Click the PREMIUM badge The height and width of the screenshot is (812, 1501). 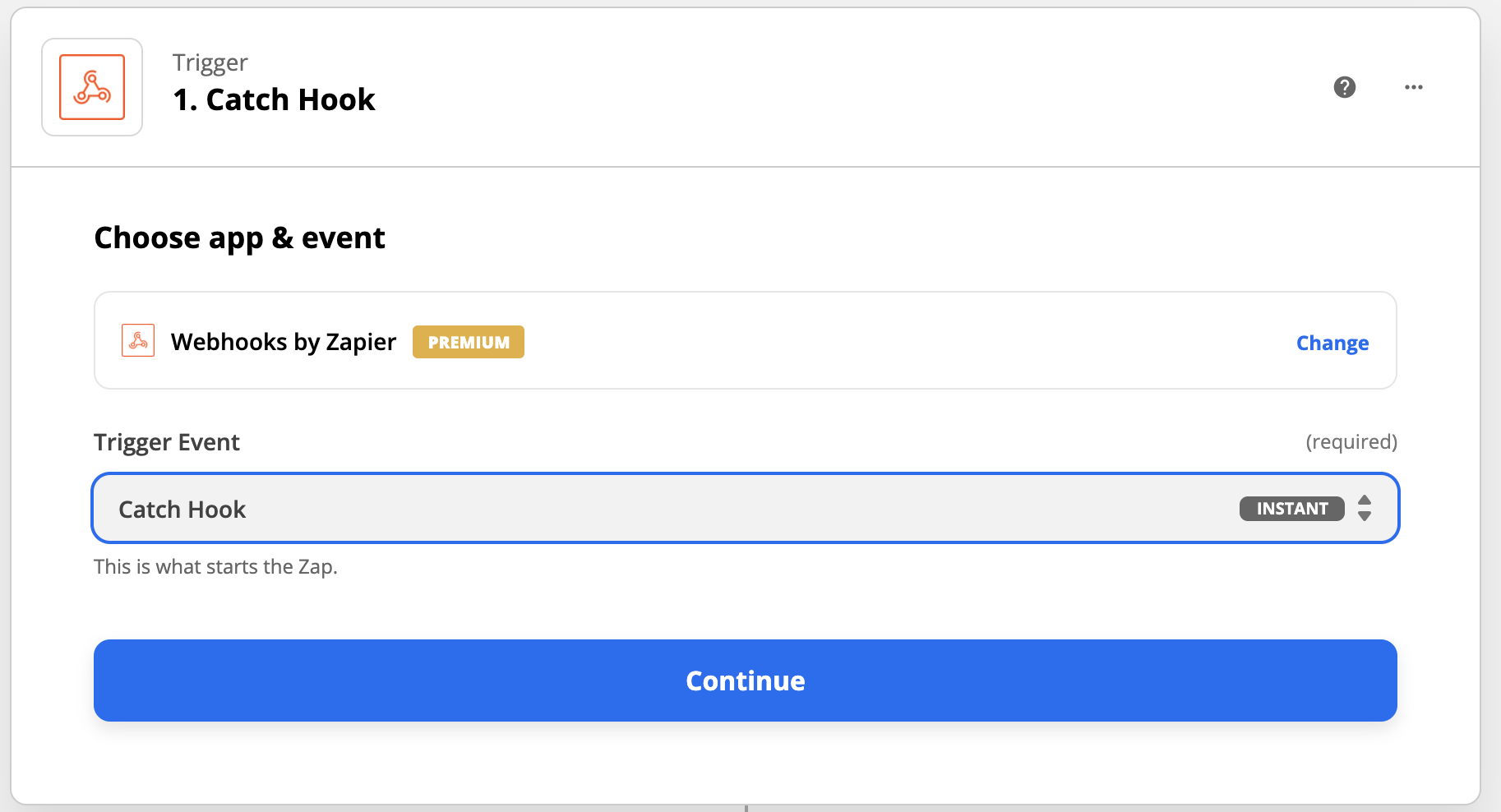pyautogui.click(x=469, y=342)
